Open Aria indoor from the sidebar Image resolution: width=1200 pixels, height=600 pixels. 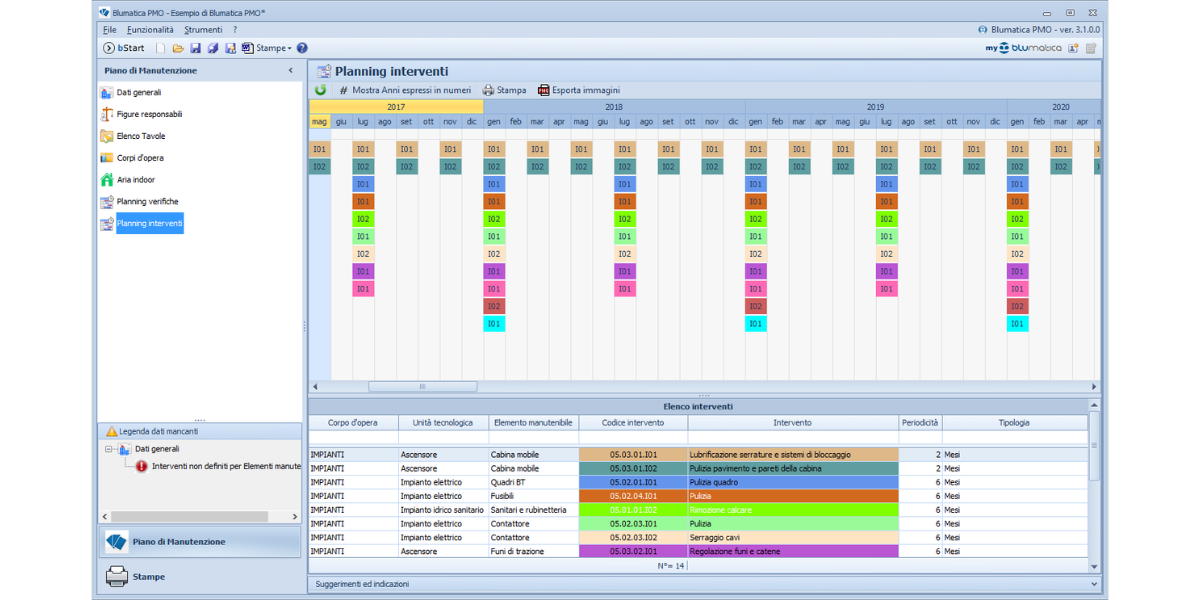[135, 180]
